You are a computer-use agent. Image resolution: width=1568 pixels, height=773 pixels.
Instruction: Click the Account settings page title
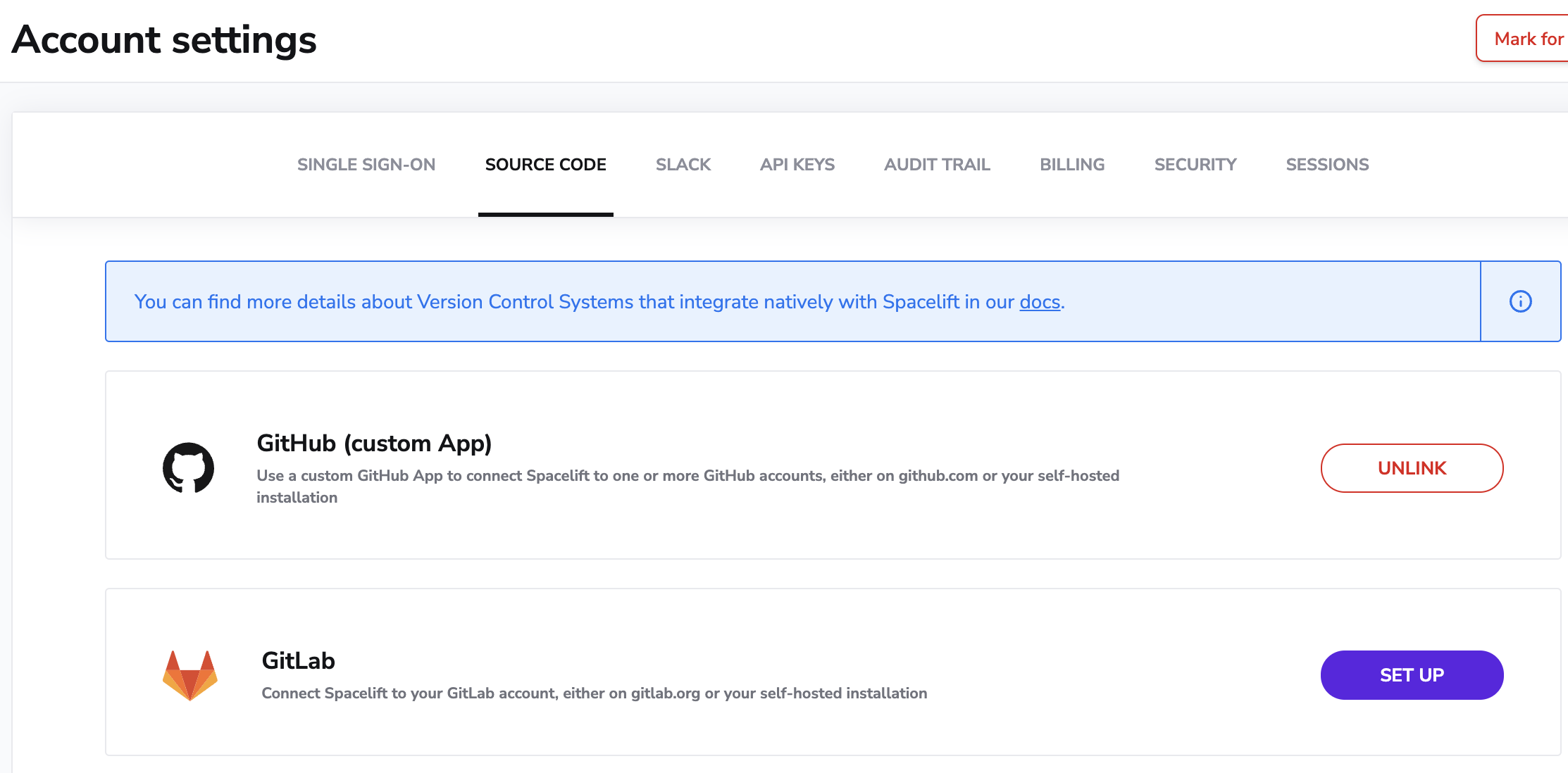click(163, 40)
